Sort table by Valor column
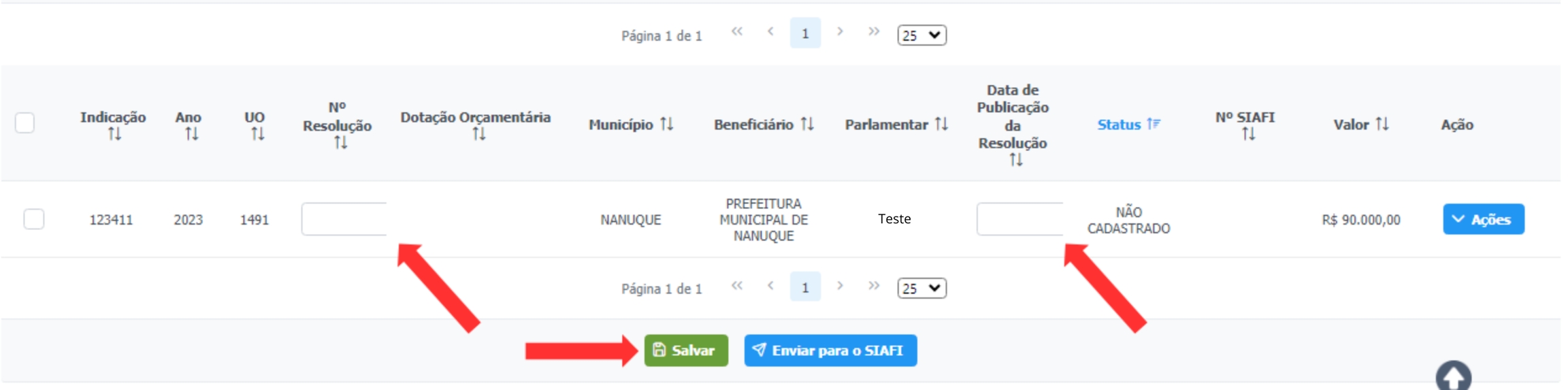1568x390 pixels. click(1382, 124)
